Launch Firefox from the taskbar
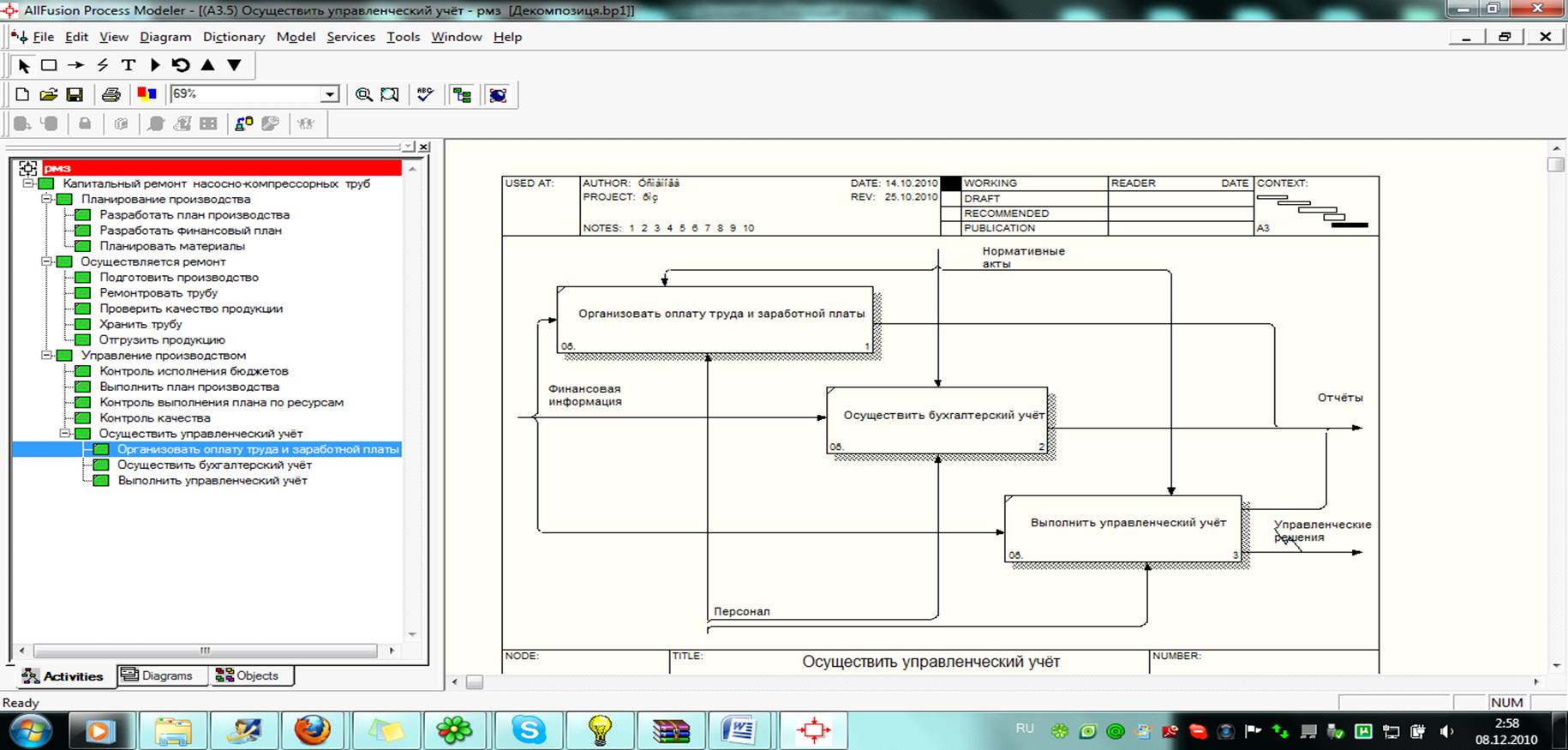The width and height of the screenshot is (1568, 750). click(312, 731)
